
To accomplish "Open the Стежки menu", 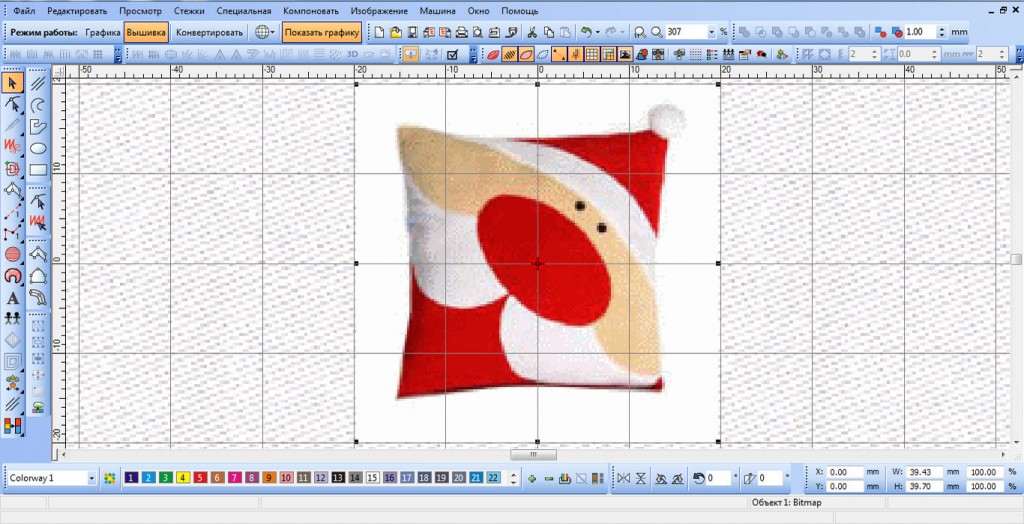I will tap(188, 9).
